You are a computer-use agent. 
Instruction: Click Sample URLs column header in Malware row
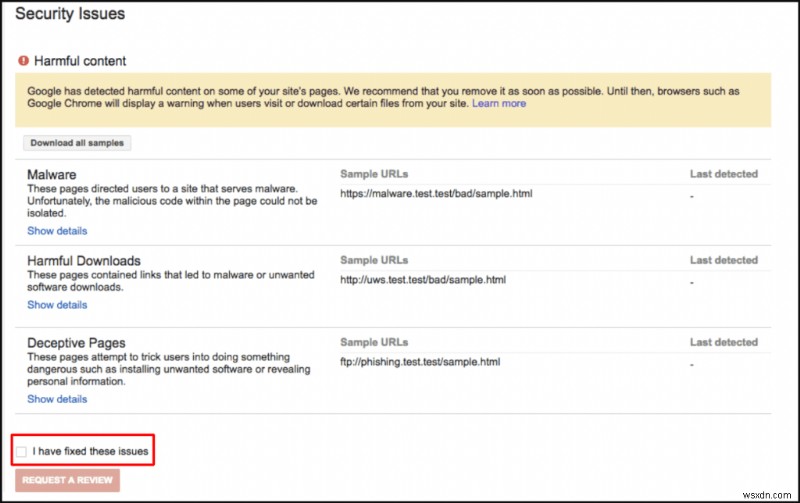point(374,174)
